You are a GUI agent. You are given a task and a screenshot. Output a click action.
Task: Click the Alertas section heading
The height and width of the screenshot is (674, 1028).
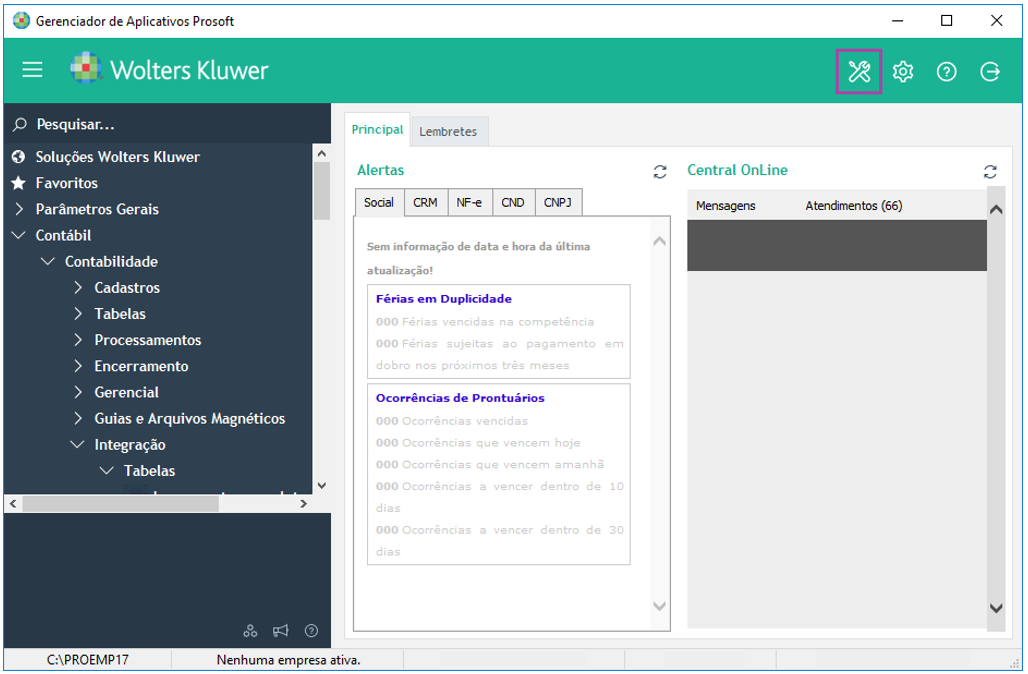click(x=380, y=170)
